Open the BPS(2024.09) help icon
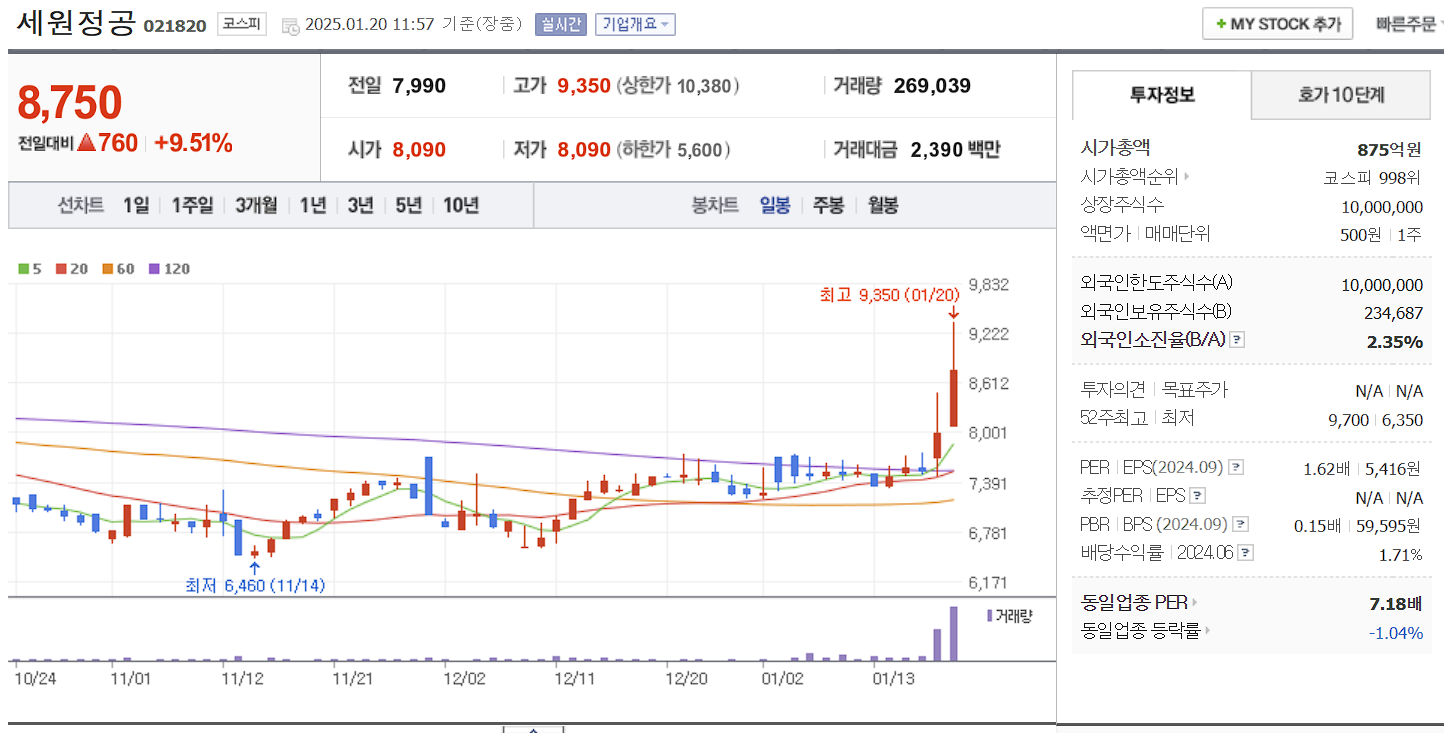Viewport: 1444px width, 733px height. pos(1239,522)
